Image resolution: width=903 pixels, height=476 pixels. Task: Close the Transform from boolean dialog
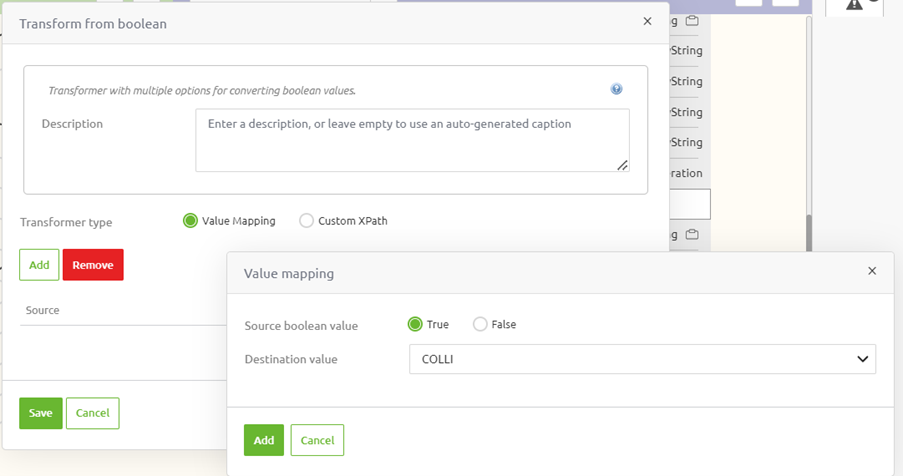click(647, 21)
